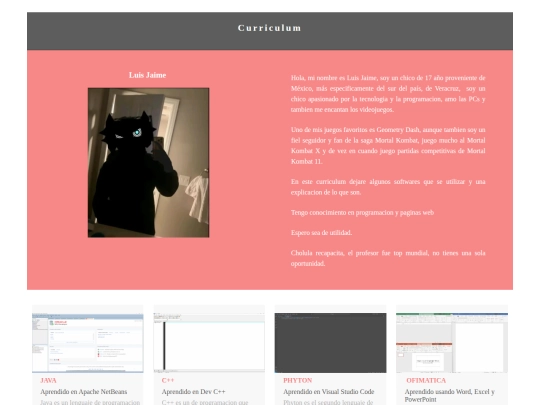Viewport: 540px width, 405px height.
Task: Select text 'Aprendido usando Word, Excel y PowerPoint'
Action: (450, 396)
